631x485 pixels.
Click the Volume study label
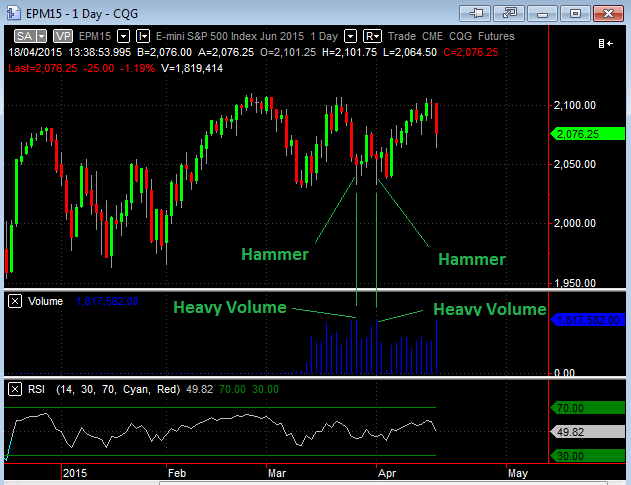click(45, 301)
